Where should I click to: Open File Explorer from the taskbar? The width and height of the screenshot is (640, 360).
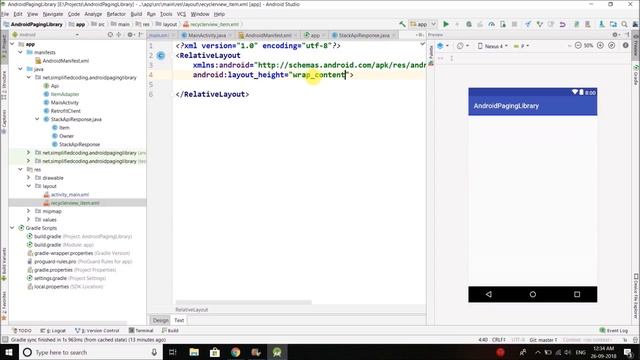[x=194, y=352]
